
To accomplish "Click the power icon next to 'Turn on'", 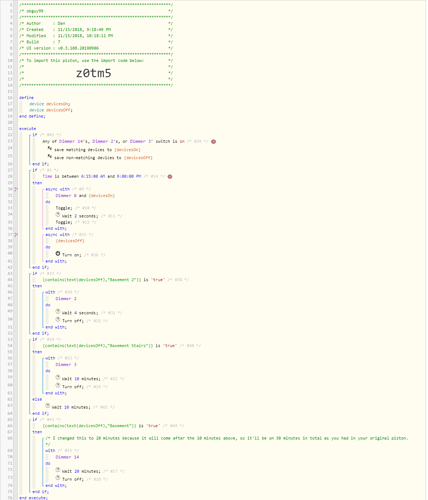I will click(x=58, y=254).
